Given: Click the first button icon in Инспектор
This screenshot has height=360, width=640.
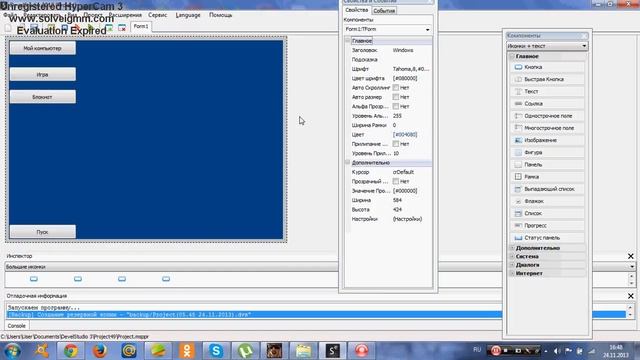Looking at the screenshot, I should point(34,279).
